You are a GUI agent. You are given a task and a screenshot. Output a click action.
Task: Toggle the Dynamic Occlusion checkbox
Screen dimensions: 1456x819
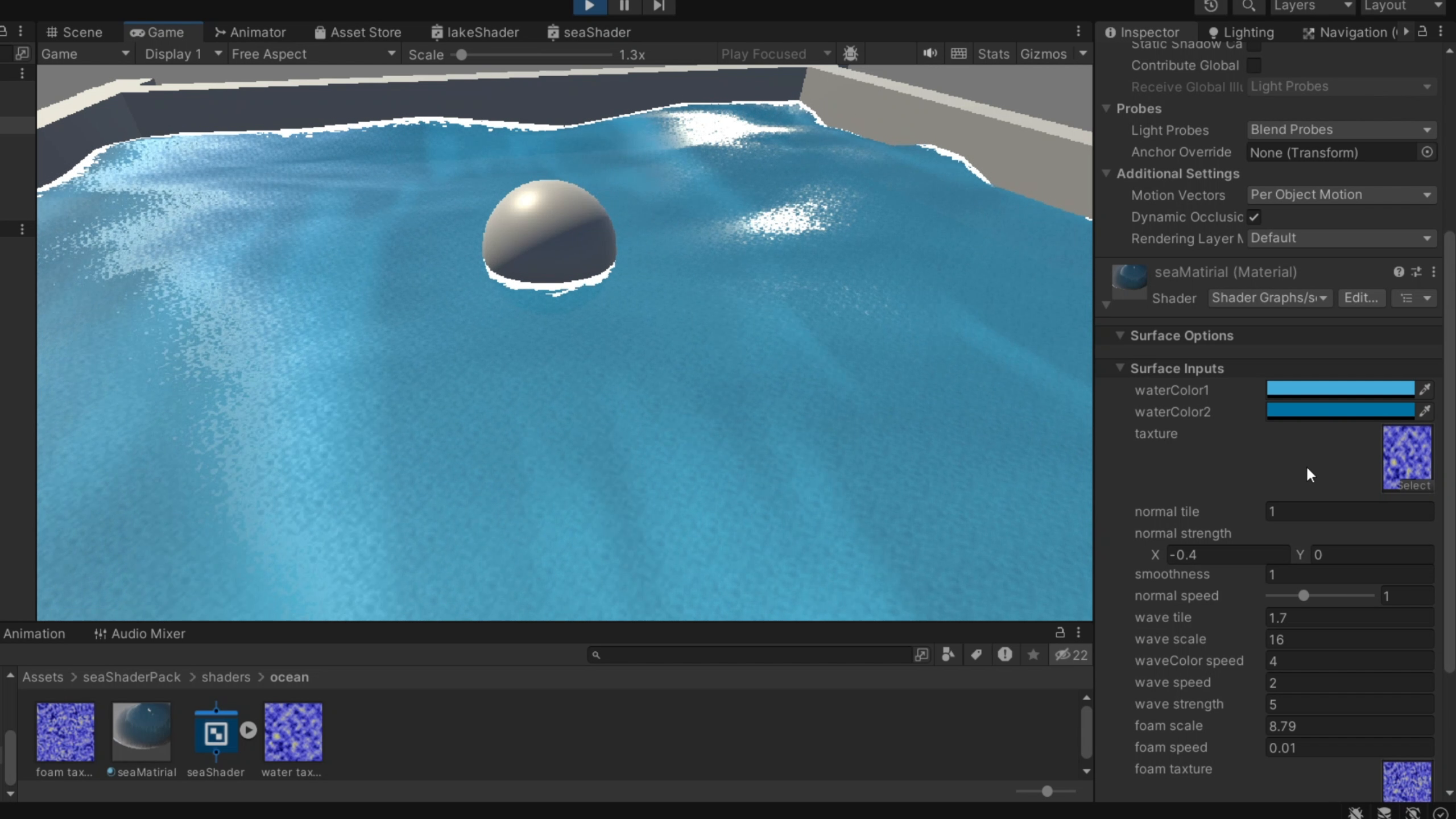click(1254, 217)
